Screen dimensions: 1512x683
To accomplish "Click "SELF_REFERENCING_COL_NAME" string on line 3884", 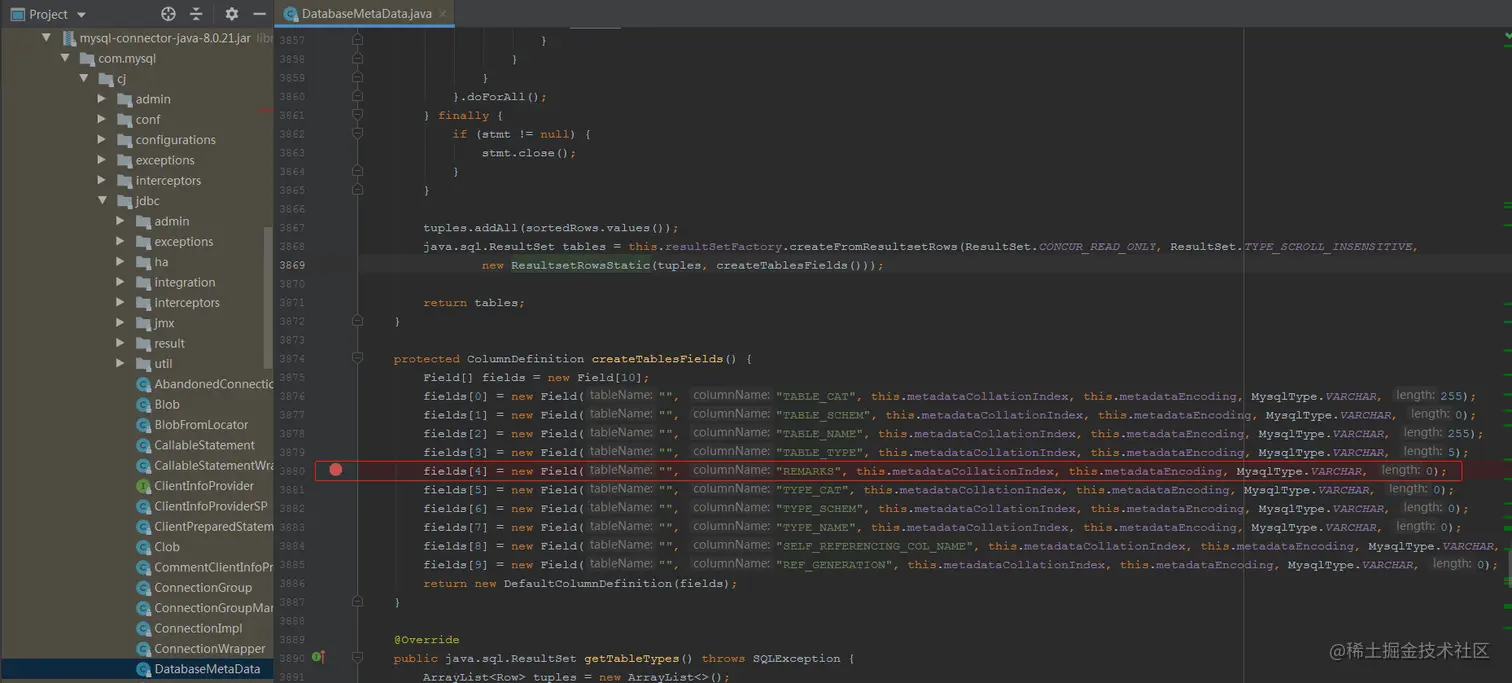I will (x=875, y=546).
